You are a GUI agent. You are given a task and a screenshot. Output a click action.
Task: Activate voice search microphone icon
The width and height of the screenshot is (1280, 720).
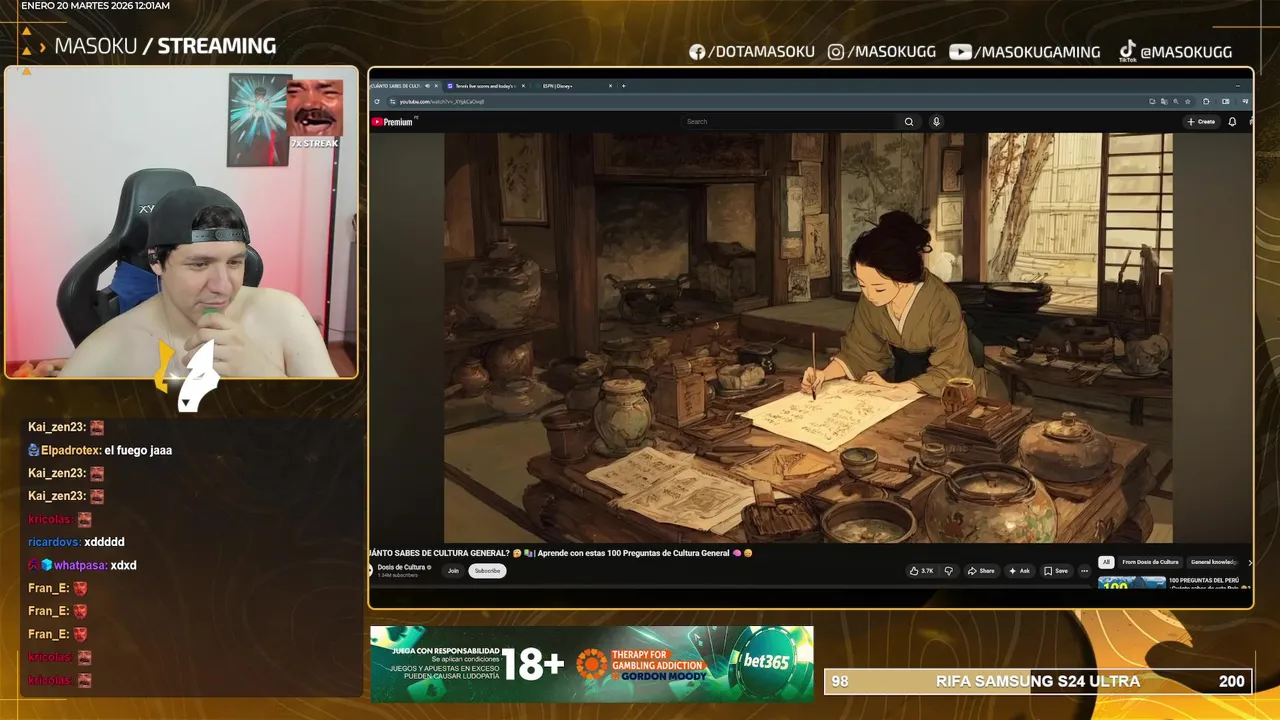tap(936, 122)
